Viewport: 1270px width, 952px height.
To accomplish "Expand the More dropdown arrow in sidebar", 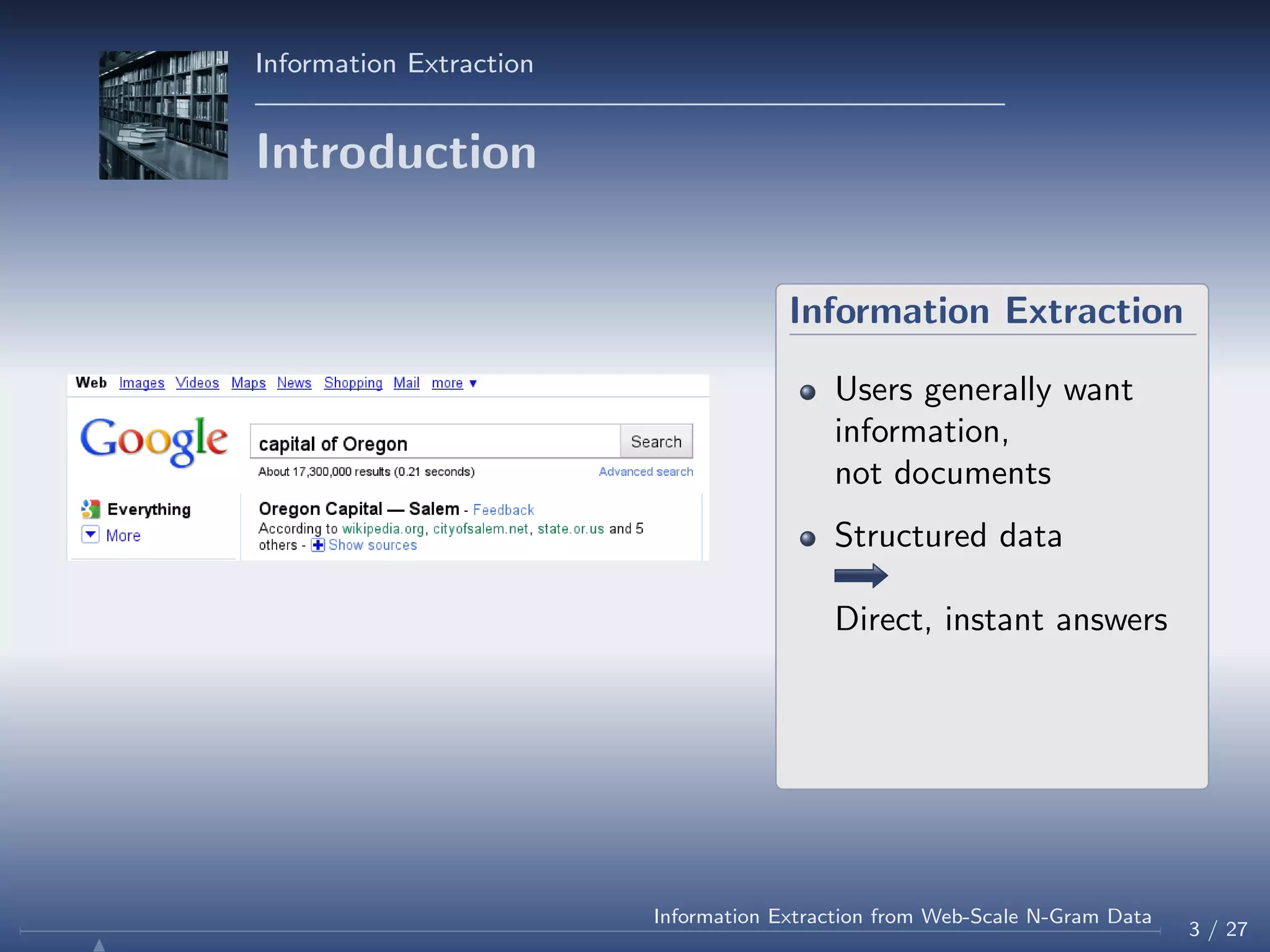I will 91,534.
